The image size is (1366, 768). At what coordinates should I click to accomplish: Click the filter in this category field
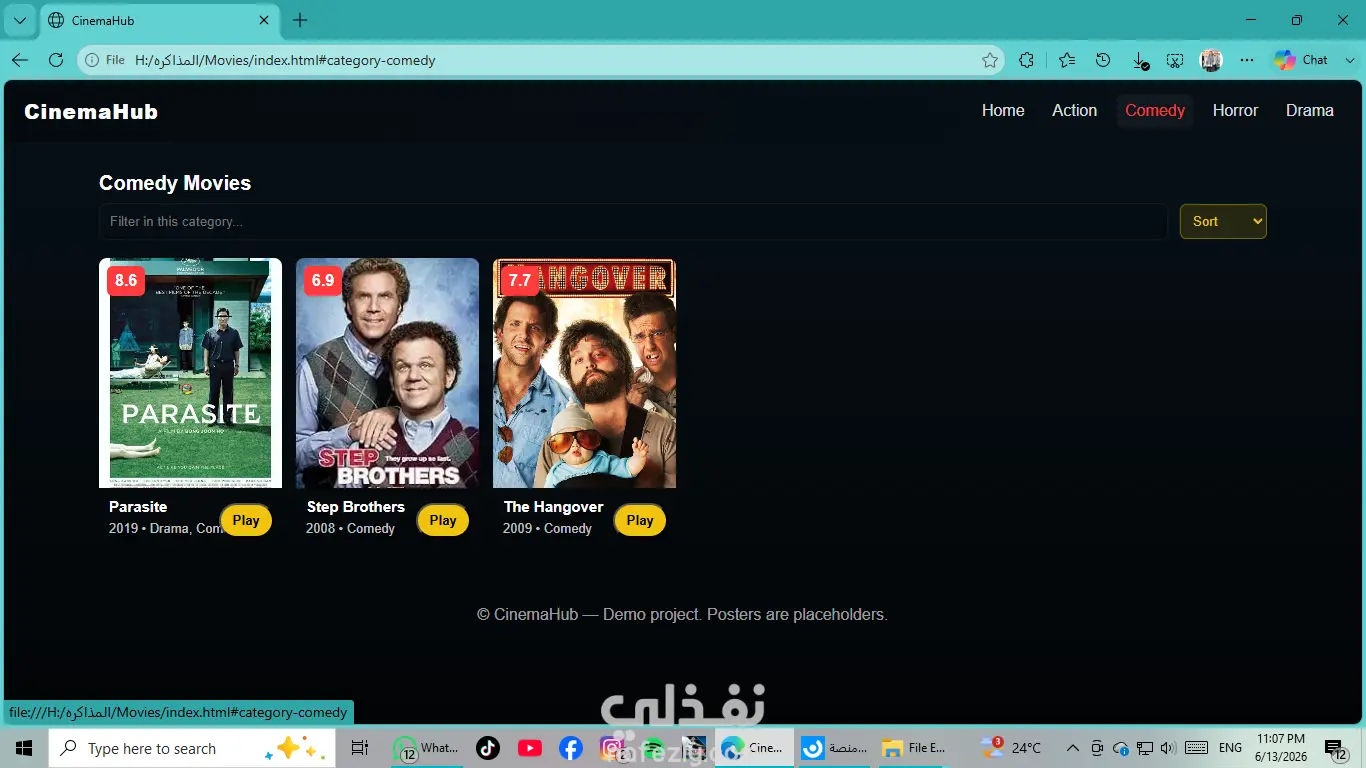(x=633, y=221)
